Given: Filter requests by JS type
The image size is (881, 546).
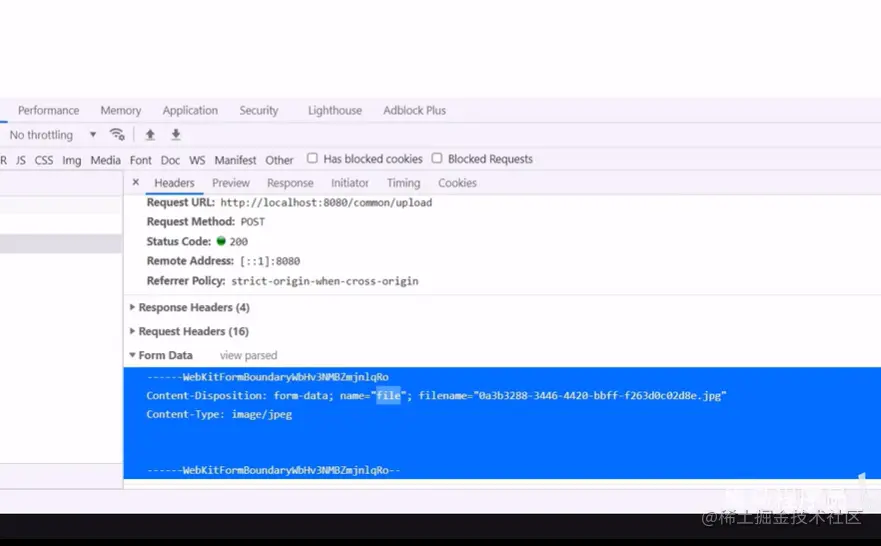Looking at the screenshot, I should click(21, 160).
